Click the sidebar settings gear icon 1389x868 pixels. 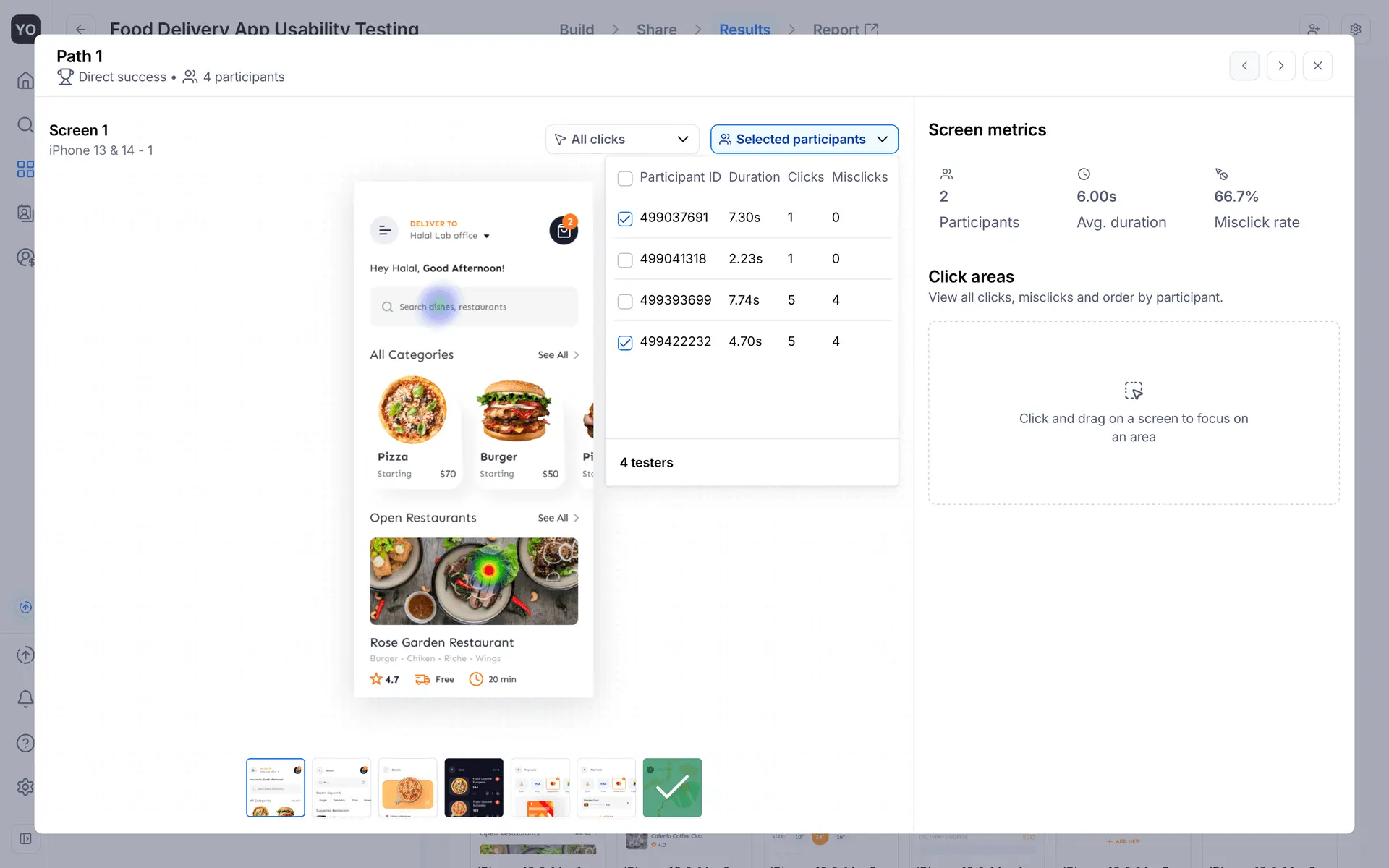(25, 787)
